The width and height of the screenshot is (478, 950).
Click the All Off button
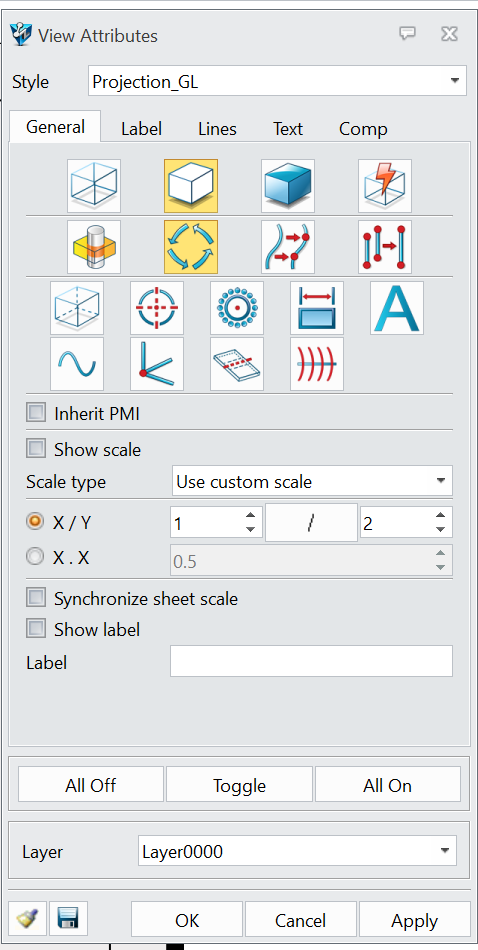(x=91, y=785)
